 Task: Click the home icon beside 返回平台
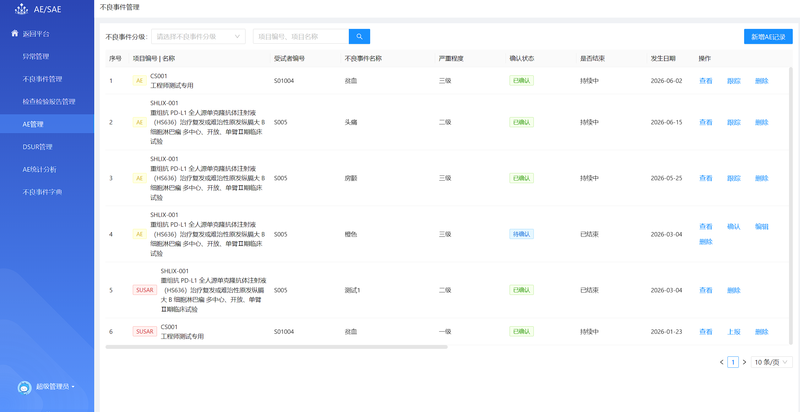click(x=15, y=34)
